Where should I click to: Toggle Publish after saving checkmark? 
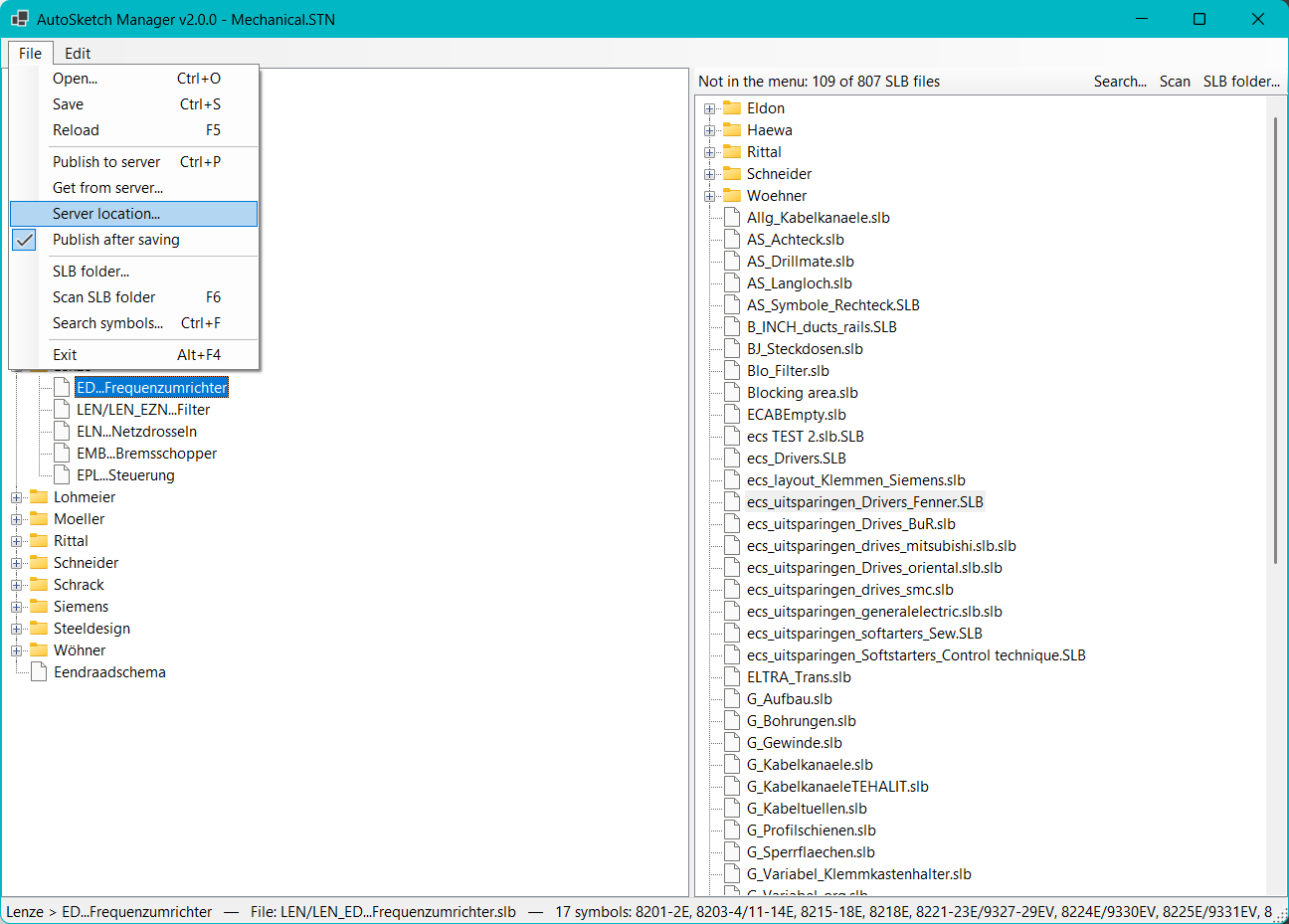point(134,240)
